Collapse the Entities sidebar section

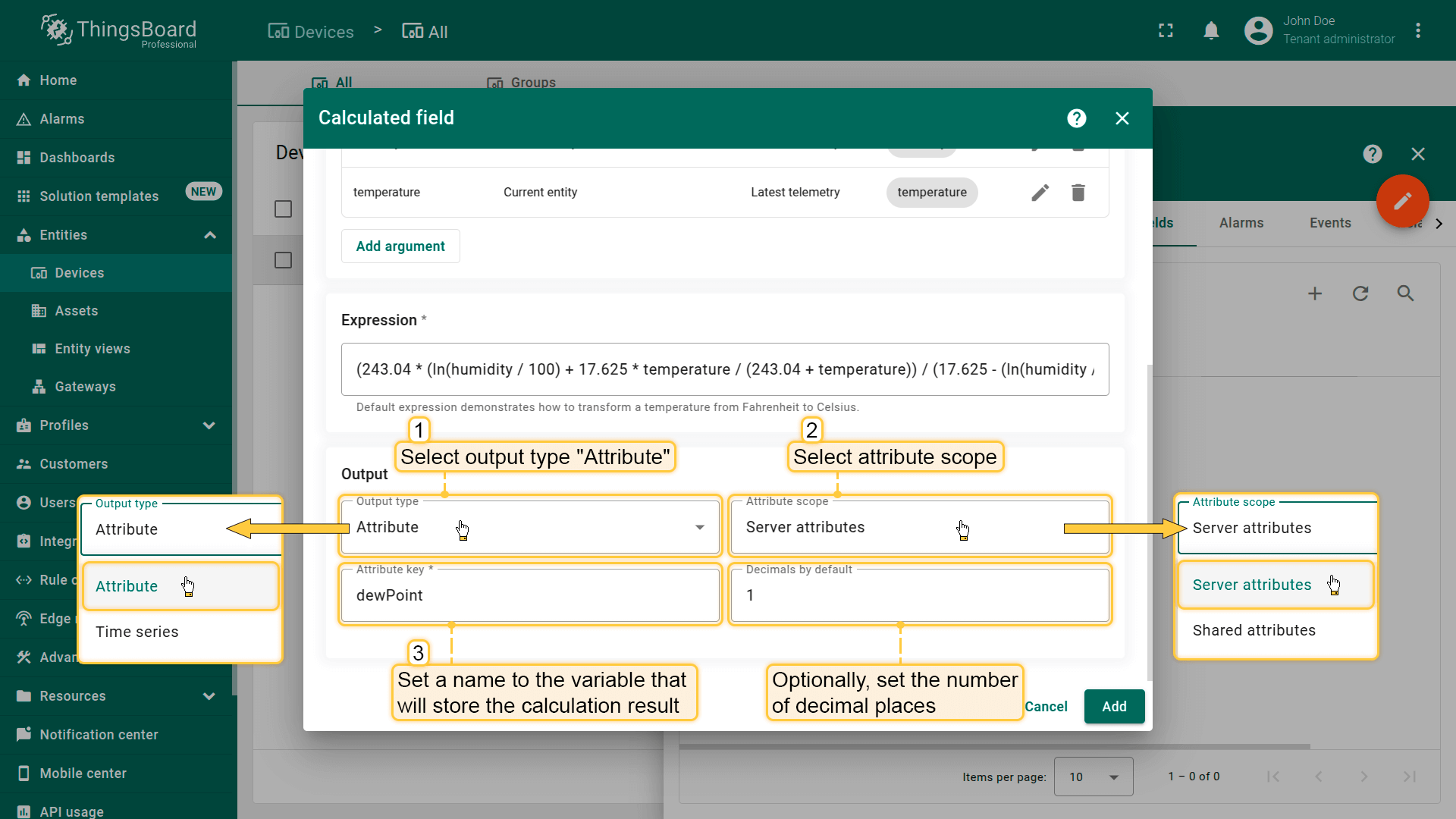coord(210,235)
